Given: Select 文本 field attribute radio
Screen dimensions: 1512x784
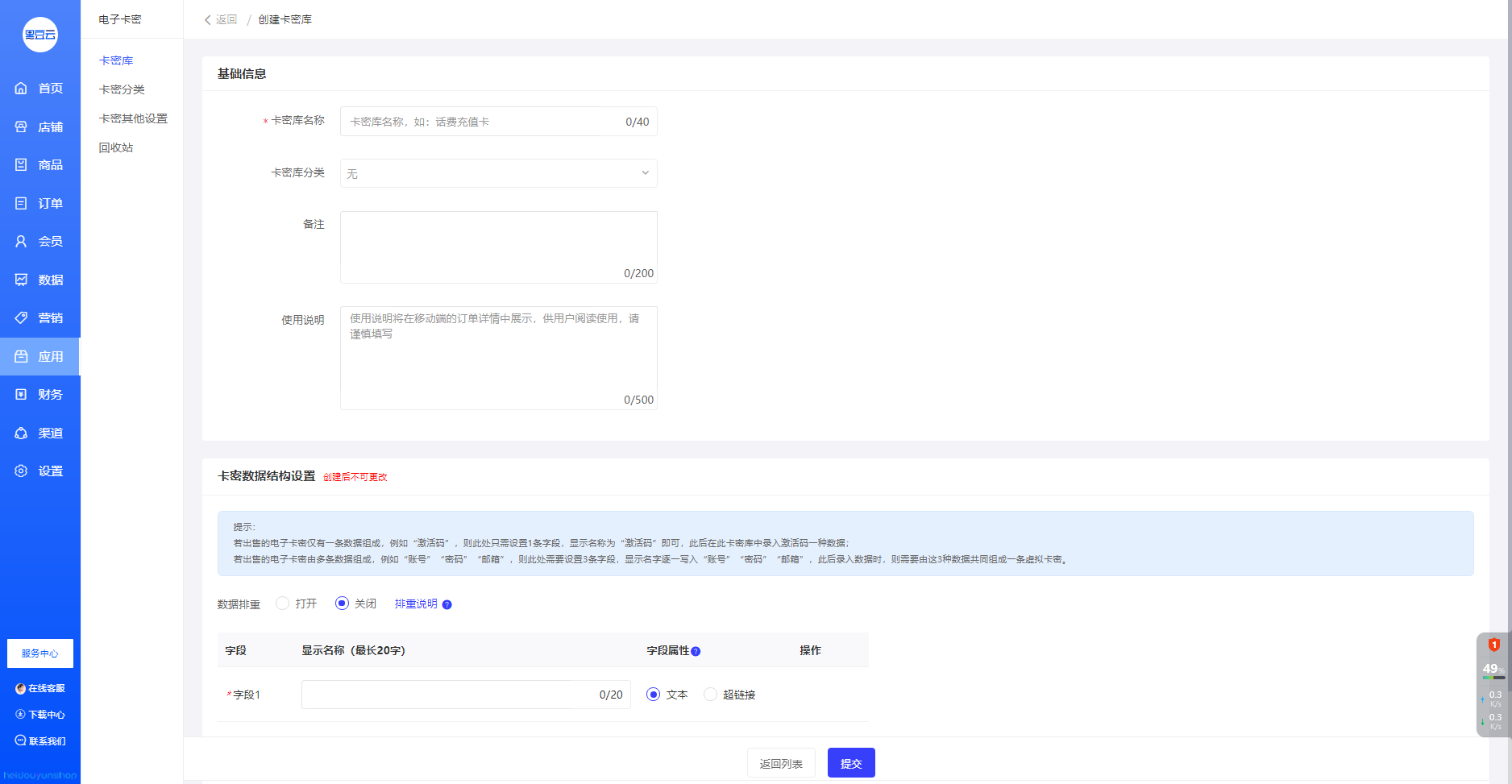Looking at the screenshot, I should (x=654, y=695).
